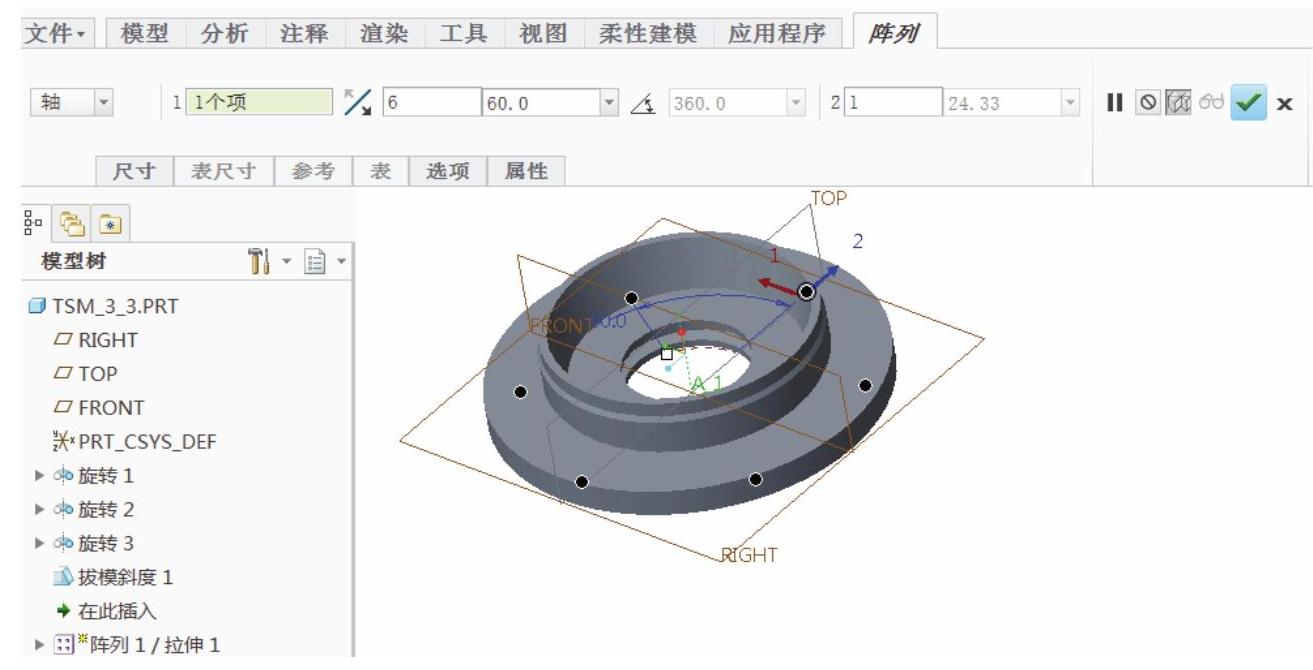This screenshot has width=1313, height=670.
Task: Click the second direction count field 1
Action: click(892, 103)
